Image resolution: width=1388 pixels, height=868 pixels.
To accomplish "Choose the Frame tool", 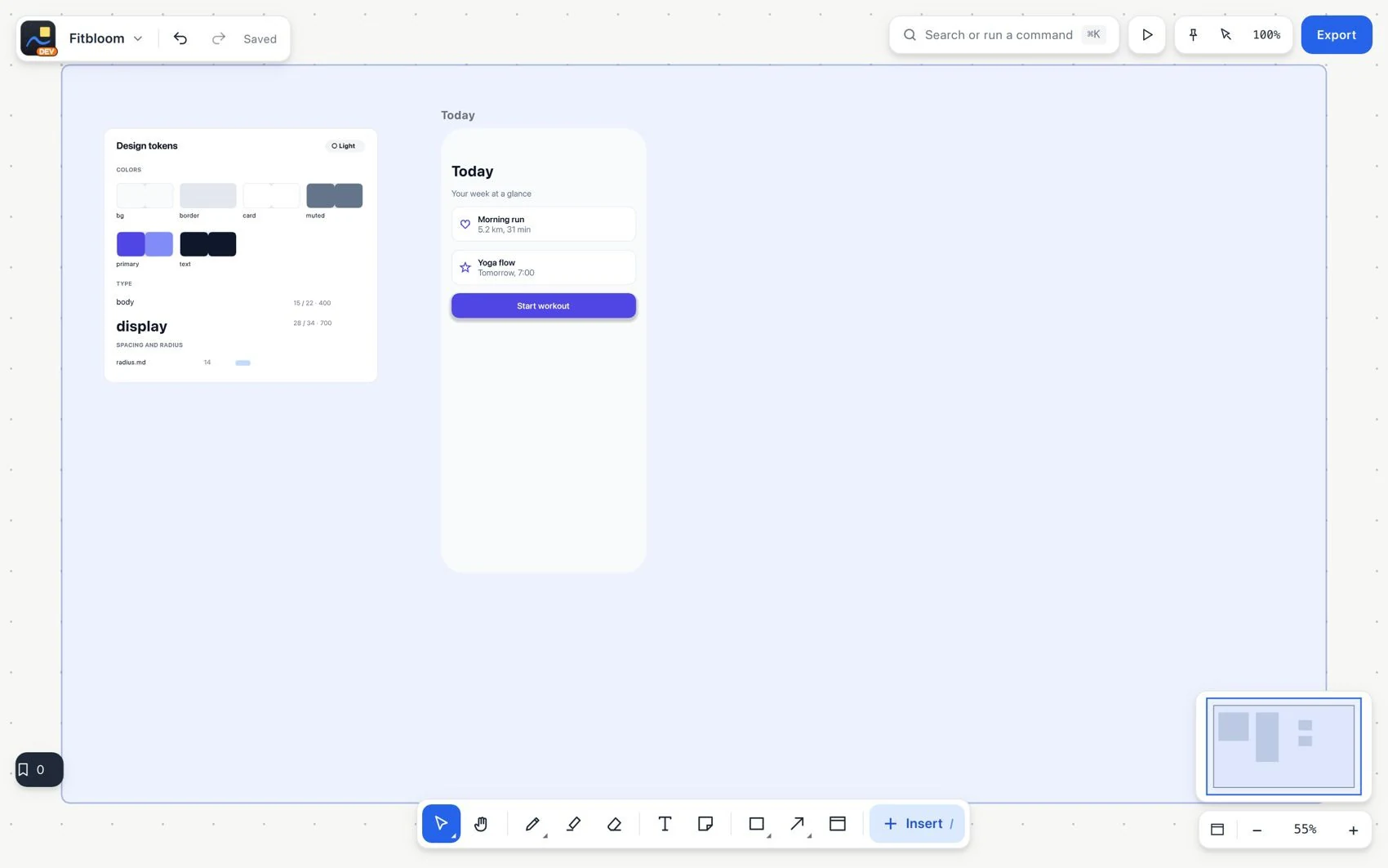I will [x=838, y=824].
